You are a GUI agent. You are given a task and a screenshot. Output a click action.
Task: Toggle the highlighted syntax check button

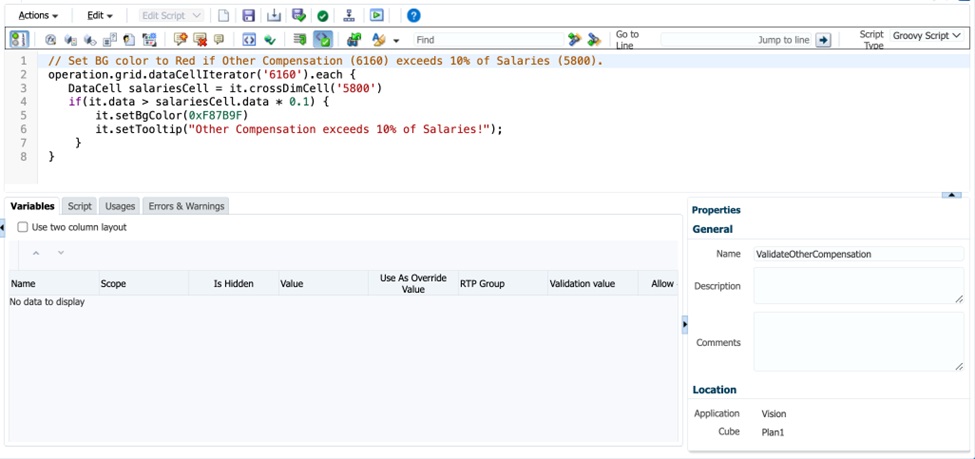point(323,40)
